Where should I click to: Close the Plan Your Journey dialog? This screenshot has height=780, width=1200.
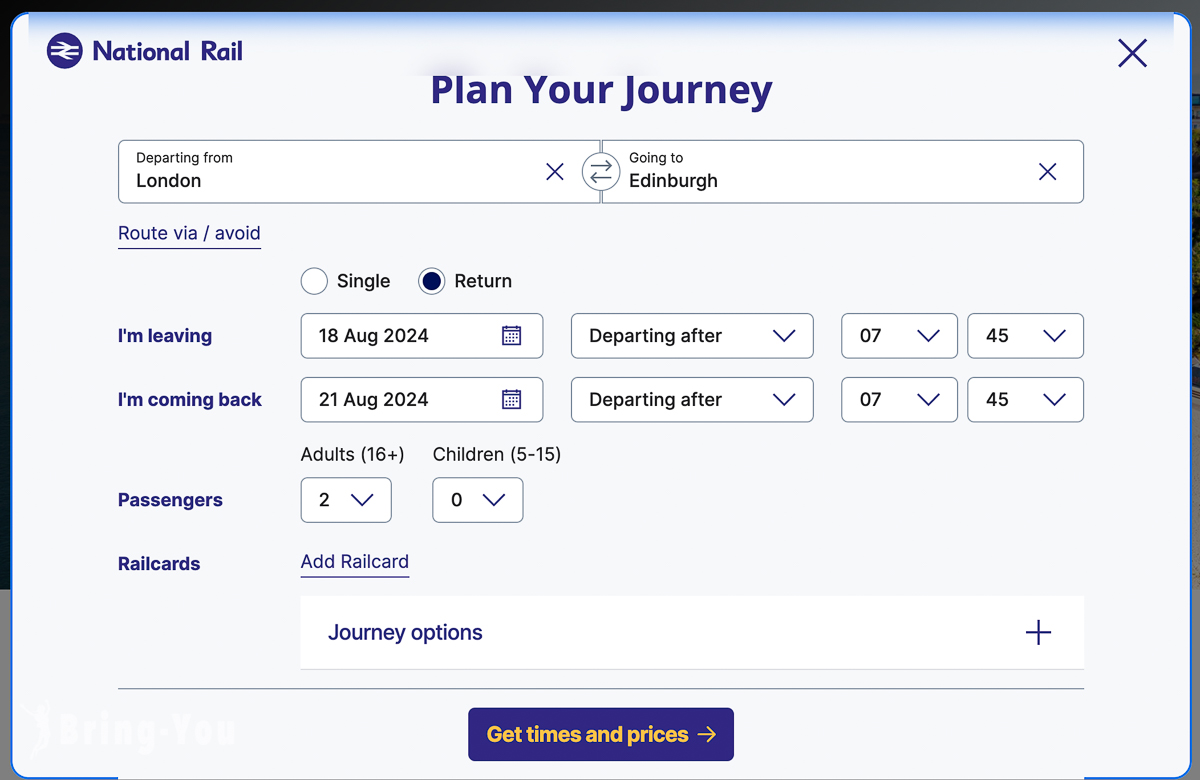(x=1132, y=53)
